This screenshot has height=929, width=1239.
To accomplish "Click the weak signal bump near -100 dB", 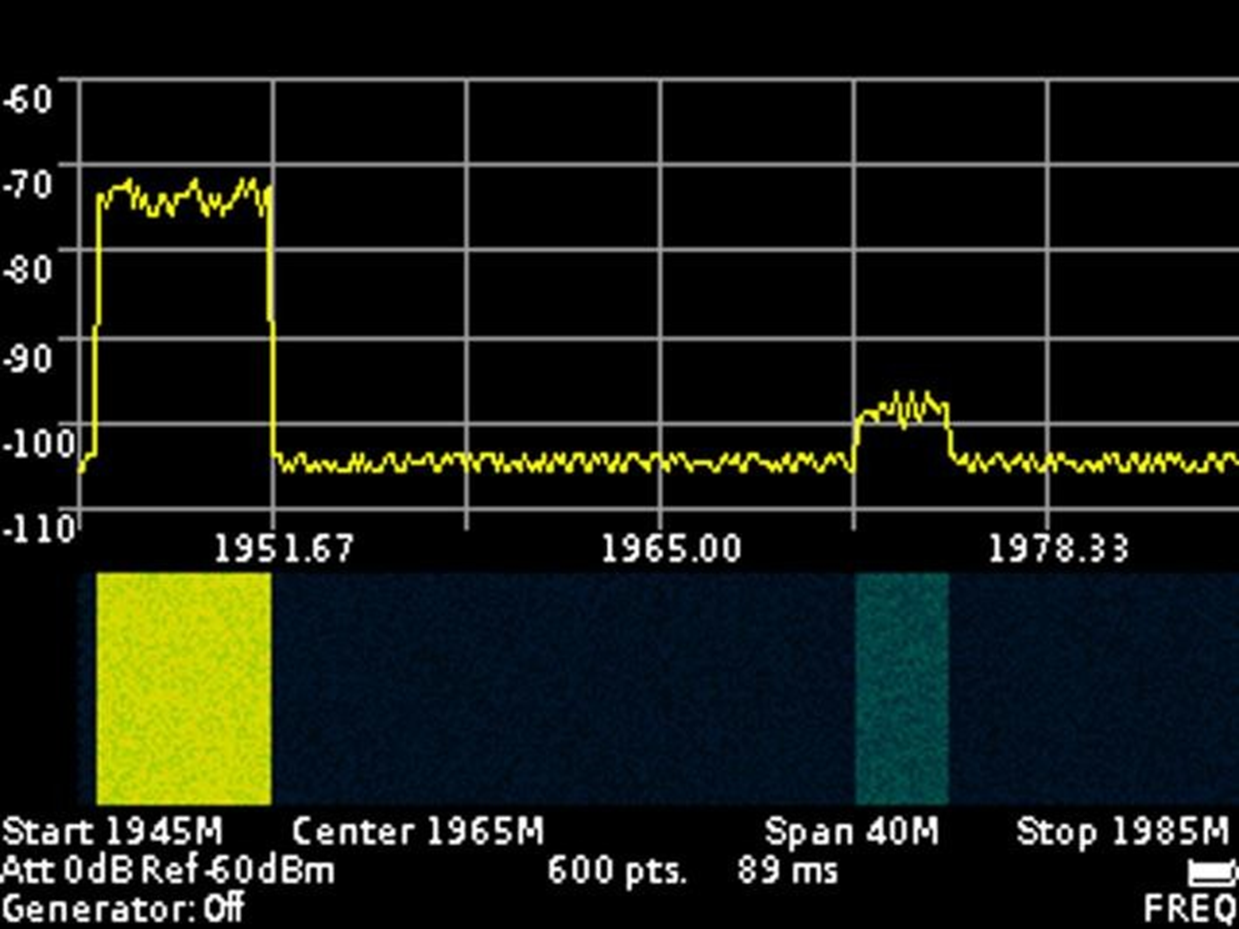I will point(902,410).
